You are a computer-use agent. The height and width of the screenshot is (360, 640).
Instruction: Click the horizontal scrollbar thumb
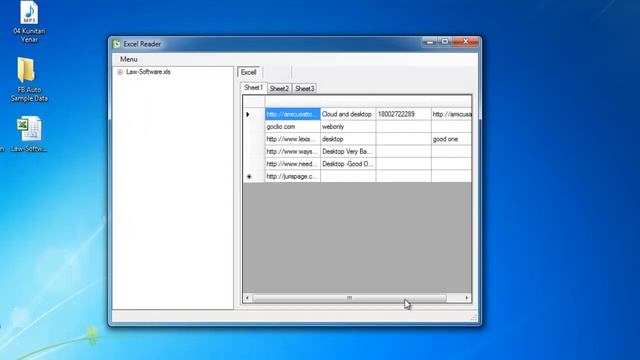(x=349, y=298)
